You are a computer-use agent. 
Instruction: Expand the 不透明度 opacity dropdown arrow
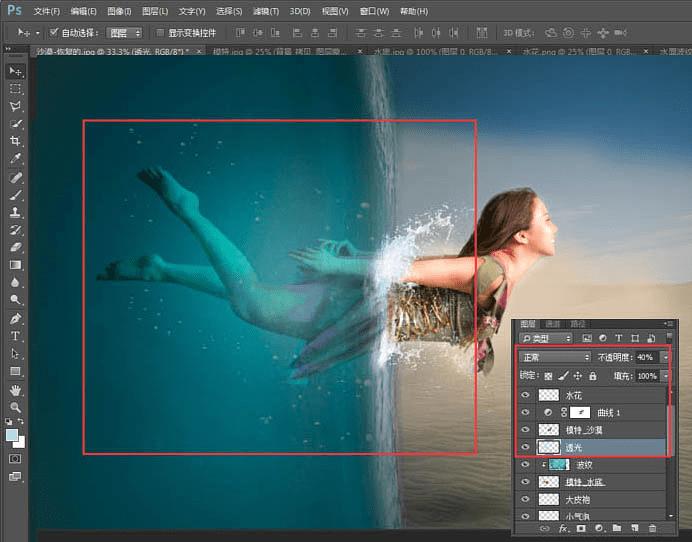(665, 357)
